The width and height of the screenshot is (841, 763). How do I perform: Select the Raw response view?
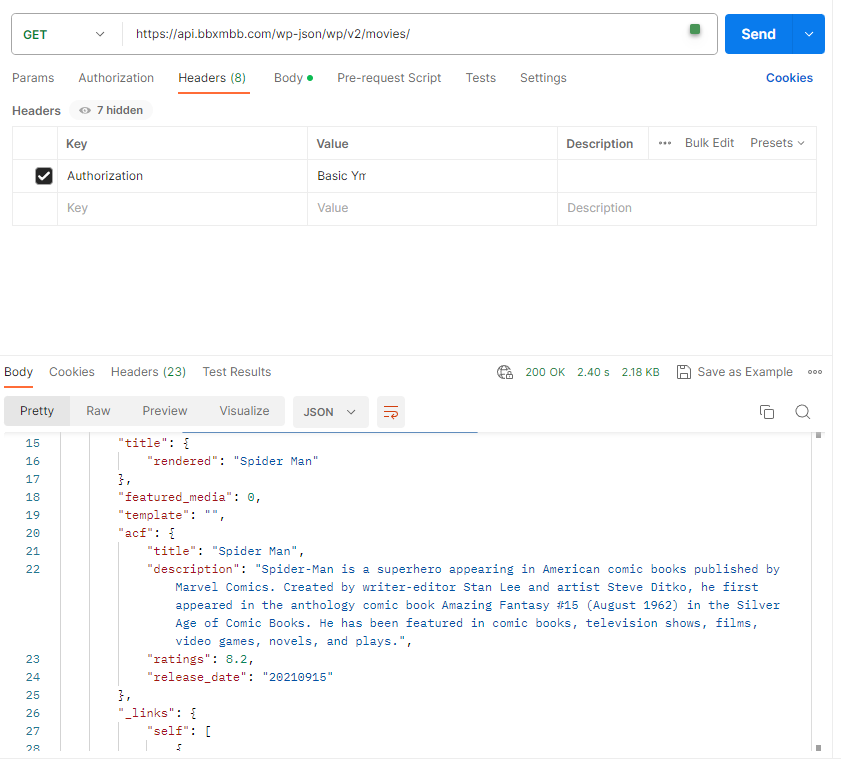98,411
